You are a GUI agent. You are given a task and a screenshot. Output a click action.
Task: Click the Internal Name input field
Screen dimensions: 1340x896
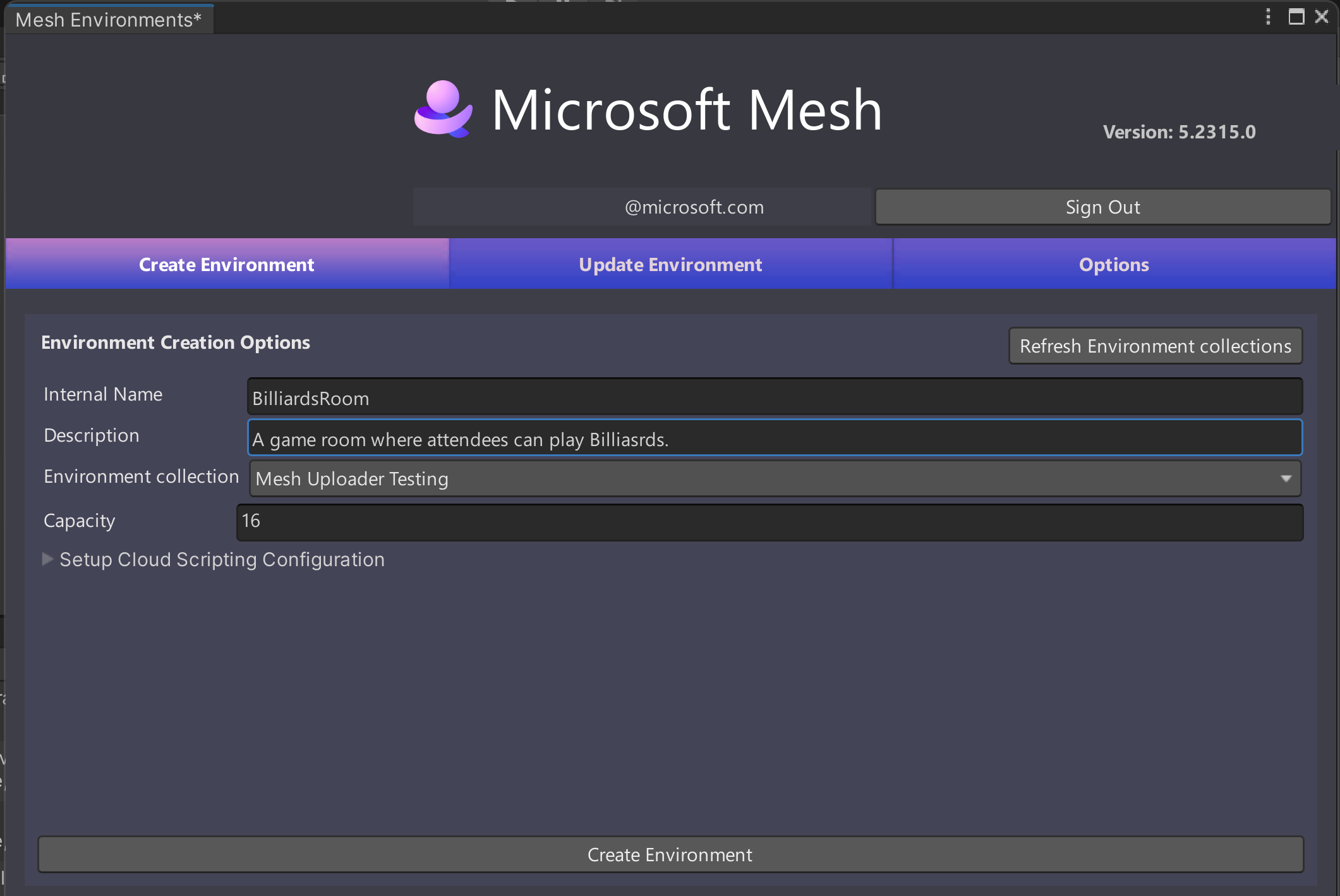coord(774,397)
